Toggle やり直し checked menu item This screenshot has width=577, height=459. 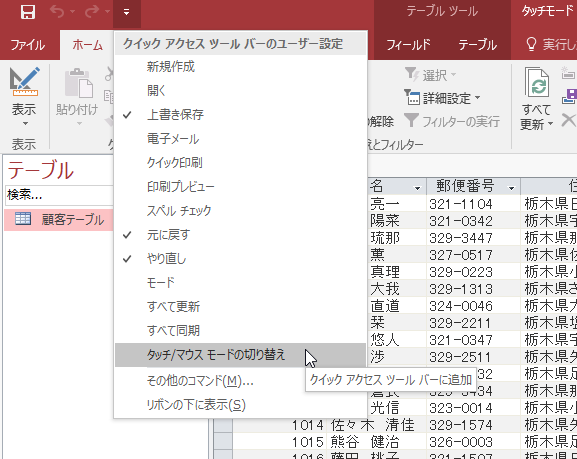tap(241, 259)
